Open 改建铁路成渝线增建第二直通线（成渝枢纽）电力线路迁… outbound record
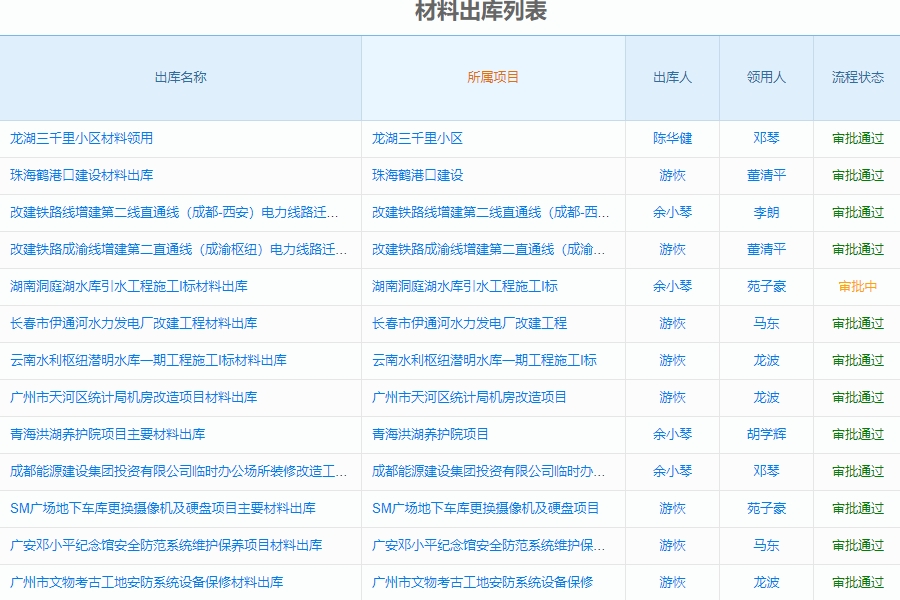This screenshot has height=600, width=900. tap(179, 249)
